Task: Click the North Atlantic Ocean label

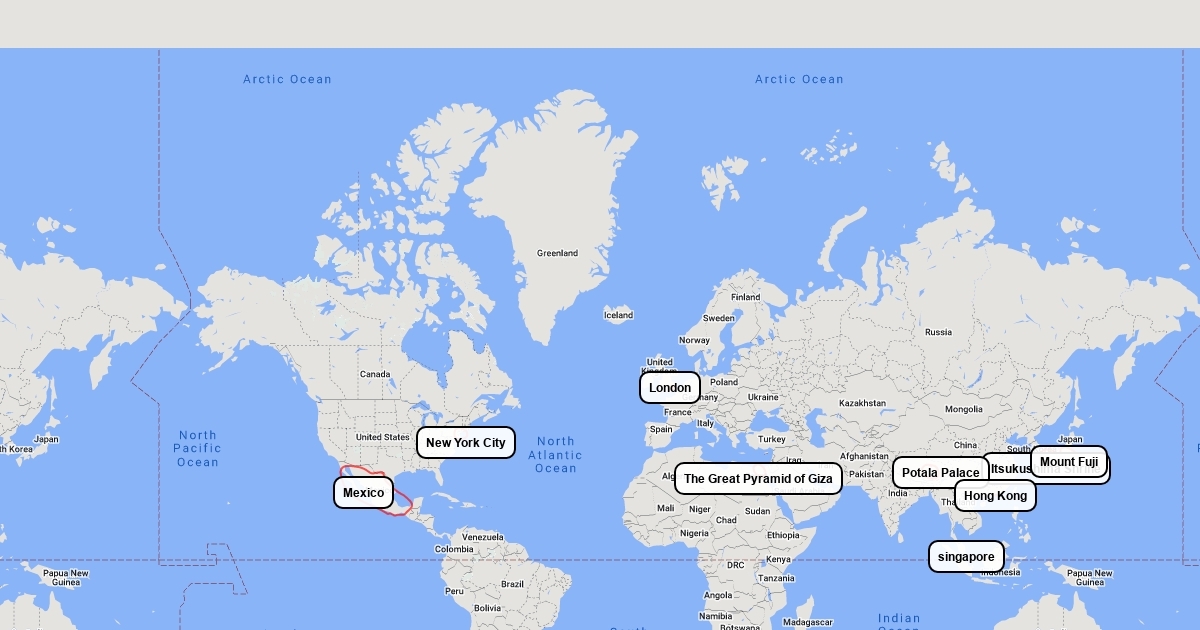Action: tap(555, 455)
